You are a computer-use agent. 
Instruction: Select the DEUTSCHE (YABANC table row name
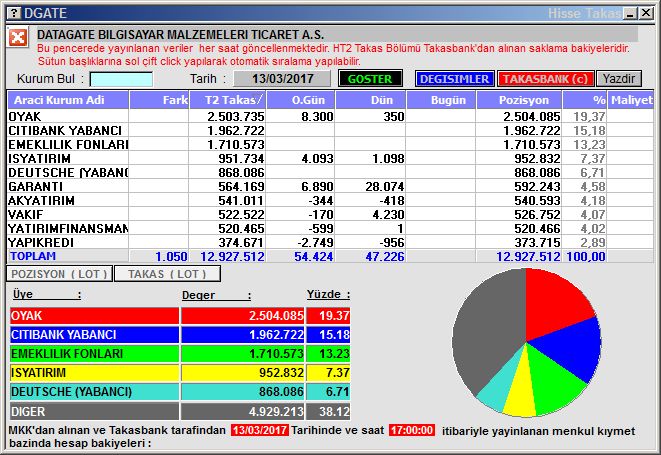click(x=68, y=172)
